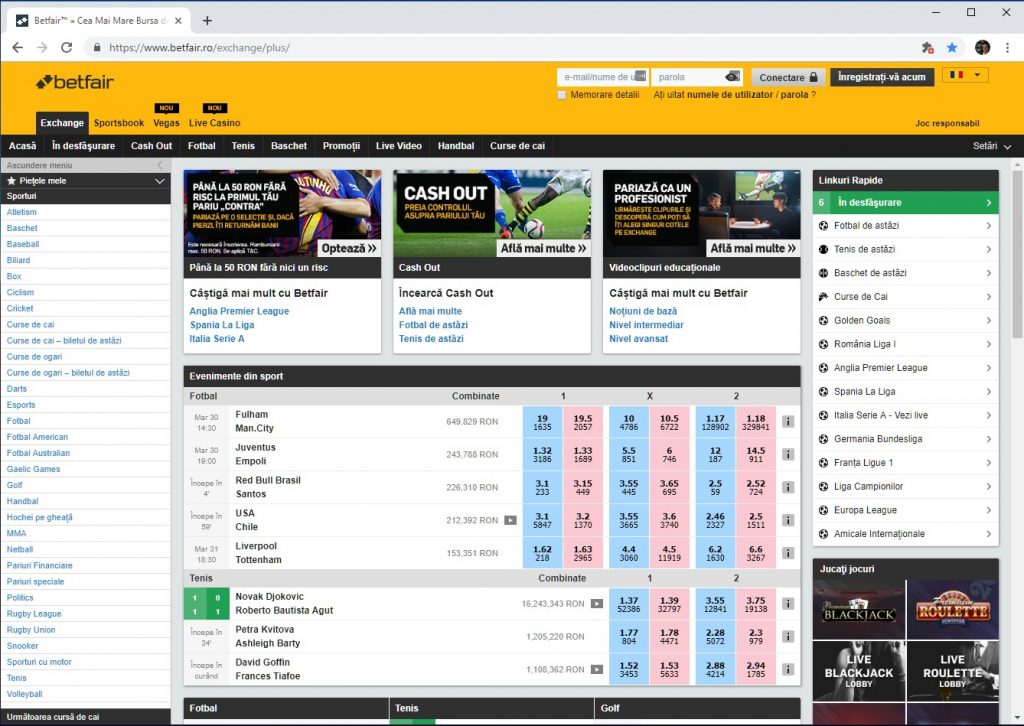Open info for Goffin vs Tiafoe

(788, 669)
